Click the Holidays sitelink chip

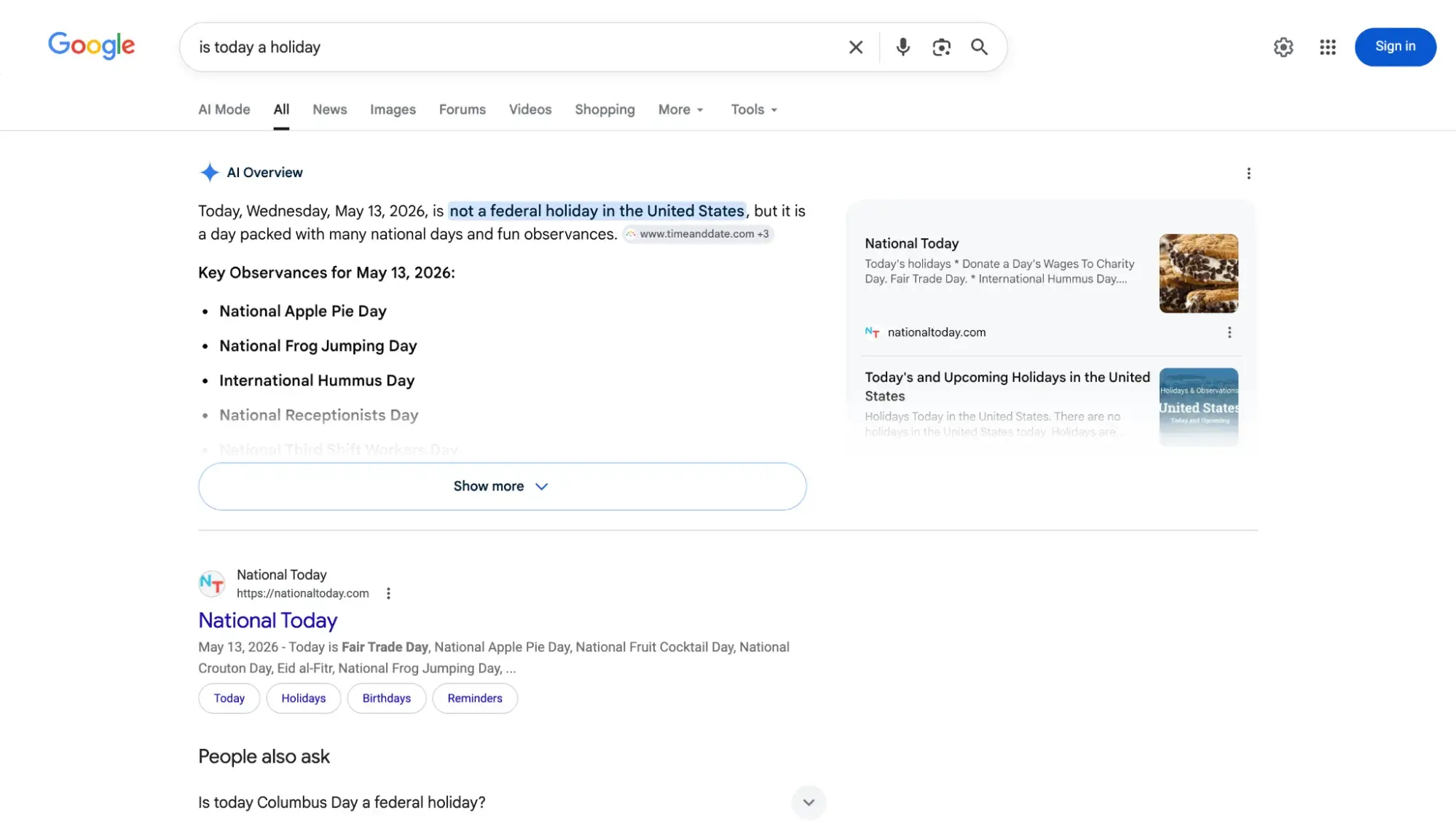click(x=303, y=698)
